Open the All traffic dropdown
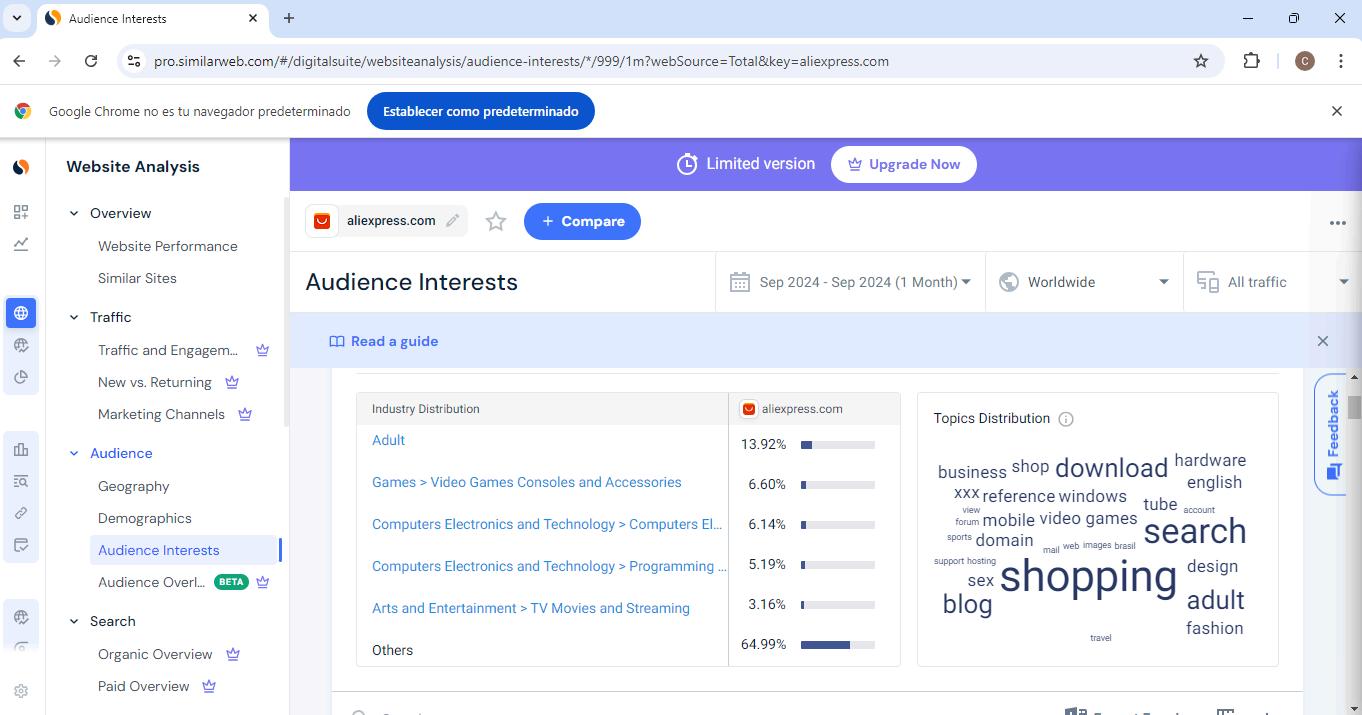 (1272, 282)
